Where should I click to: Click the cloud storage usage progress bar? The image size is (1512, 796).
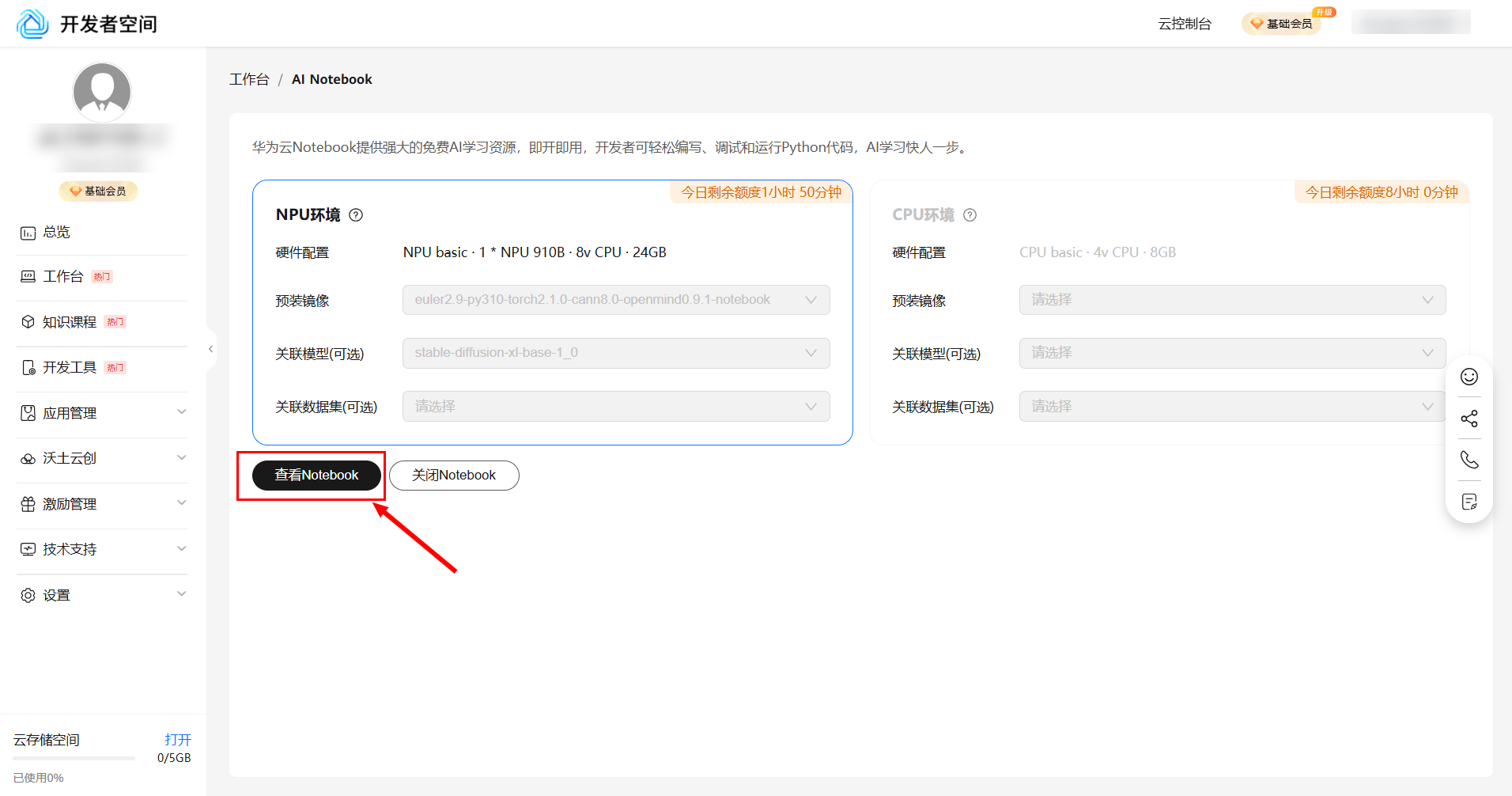coord(74,758)
